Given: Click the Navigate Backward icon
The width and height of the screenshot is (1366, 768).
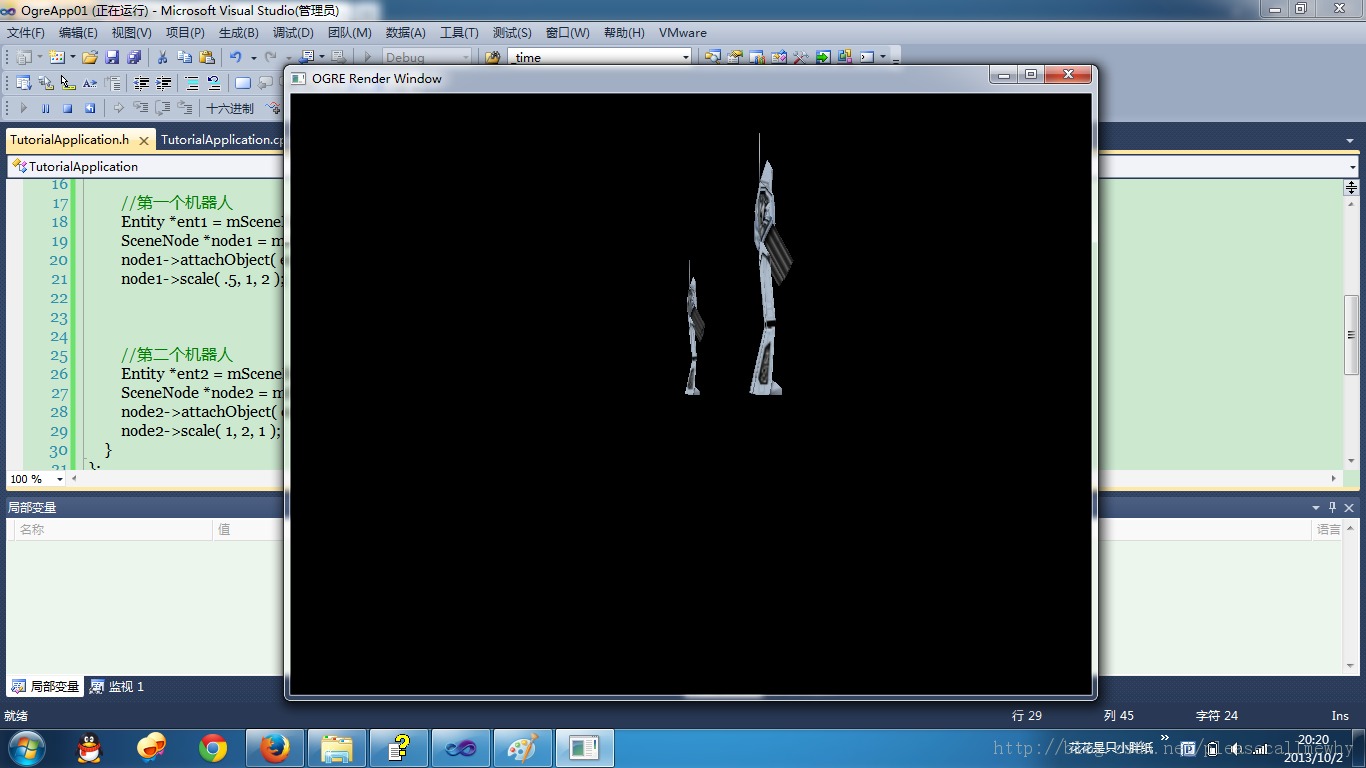Looking at the screenshot, I should coord(306,57).
